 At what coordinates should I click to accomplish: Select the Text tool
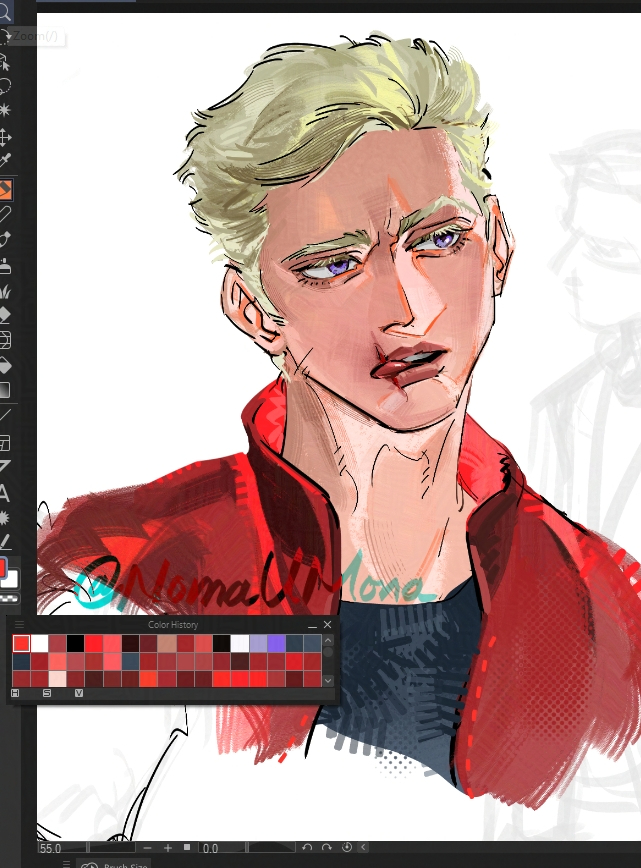tap(6, 492)
